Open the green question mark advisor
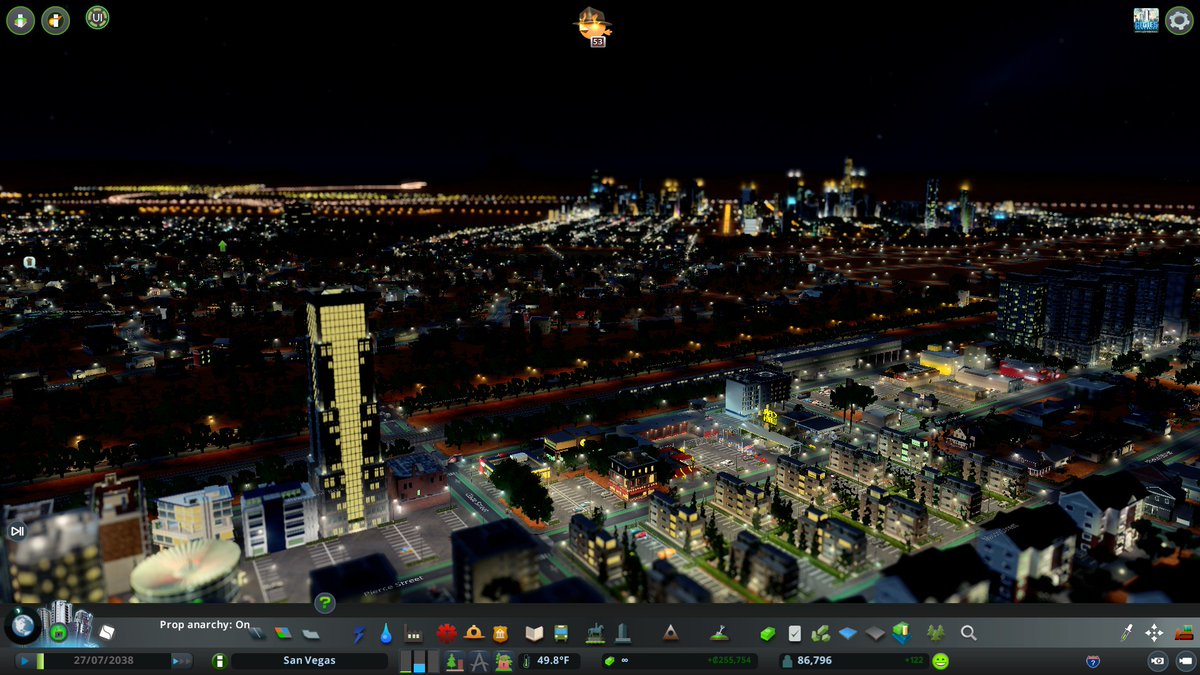1200x675 pixels. (x=324, y=603)
